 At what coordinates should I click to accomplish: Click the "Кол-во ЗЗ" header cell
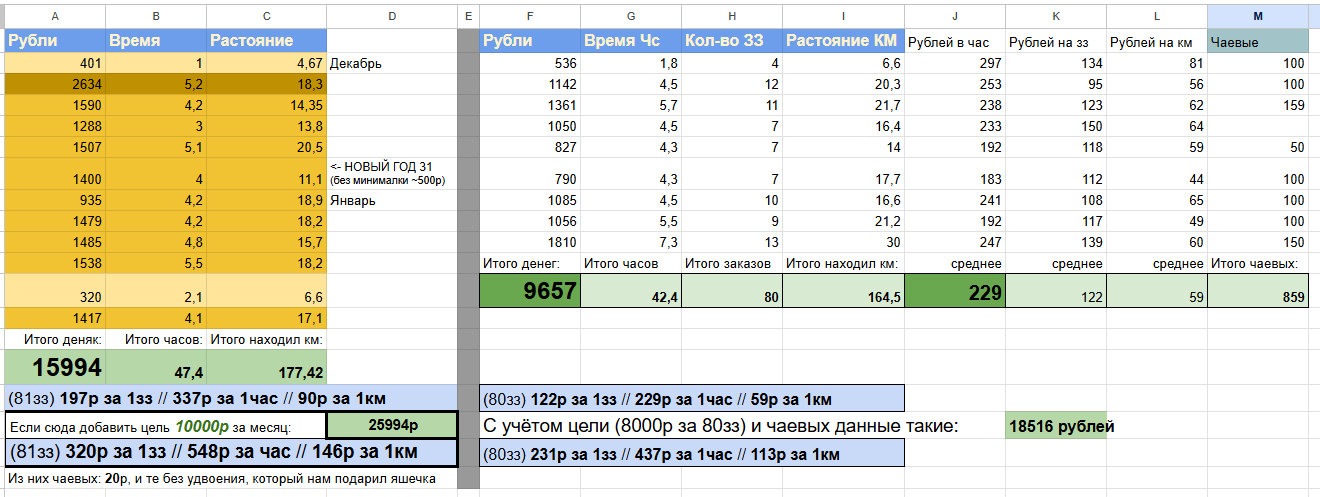pyautogui.click(x=731, y=41)
